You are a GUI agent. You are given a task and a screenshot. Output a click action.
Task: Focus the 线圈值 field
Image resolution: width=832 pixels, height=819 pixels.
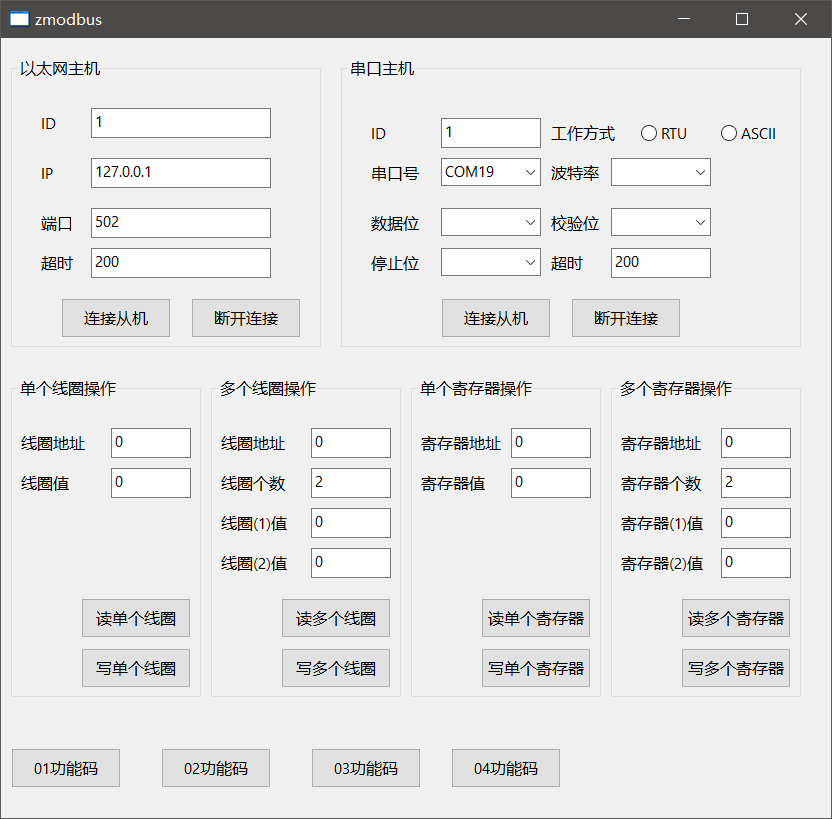pos(151,483)
